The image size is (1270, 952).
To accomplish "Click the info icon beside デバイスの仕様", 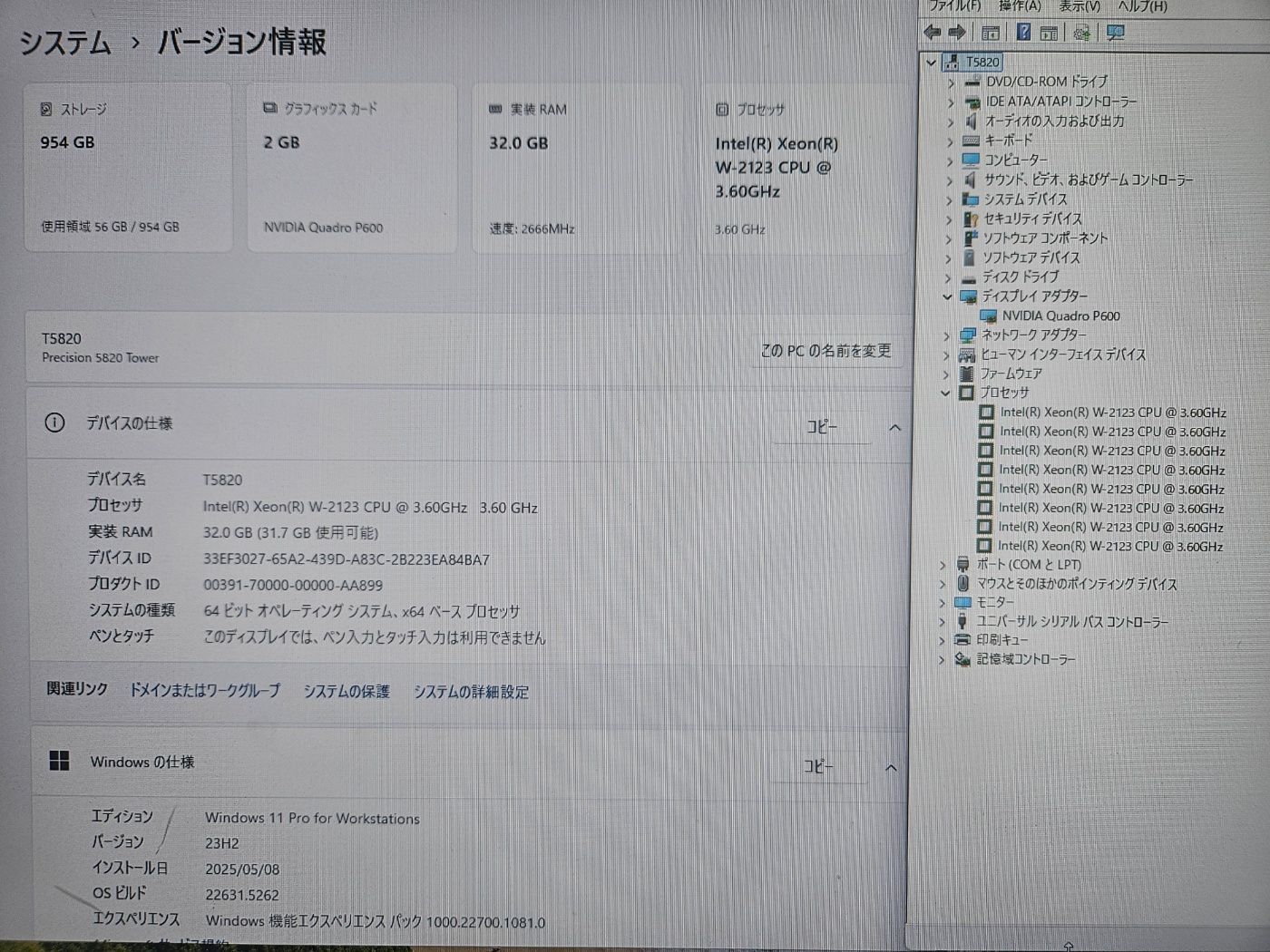I will click(54, 423).
